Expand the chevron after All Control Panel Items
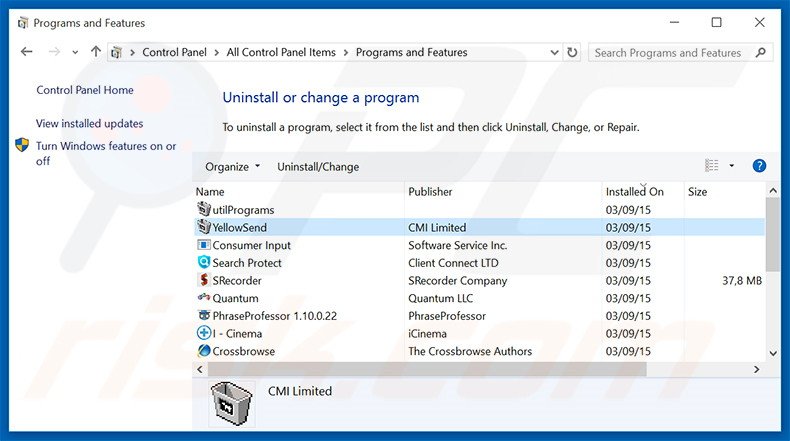 (346, 52)
